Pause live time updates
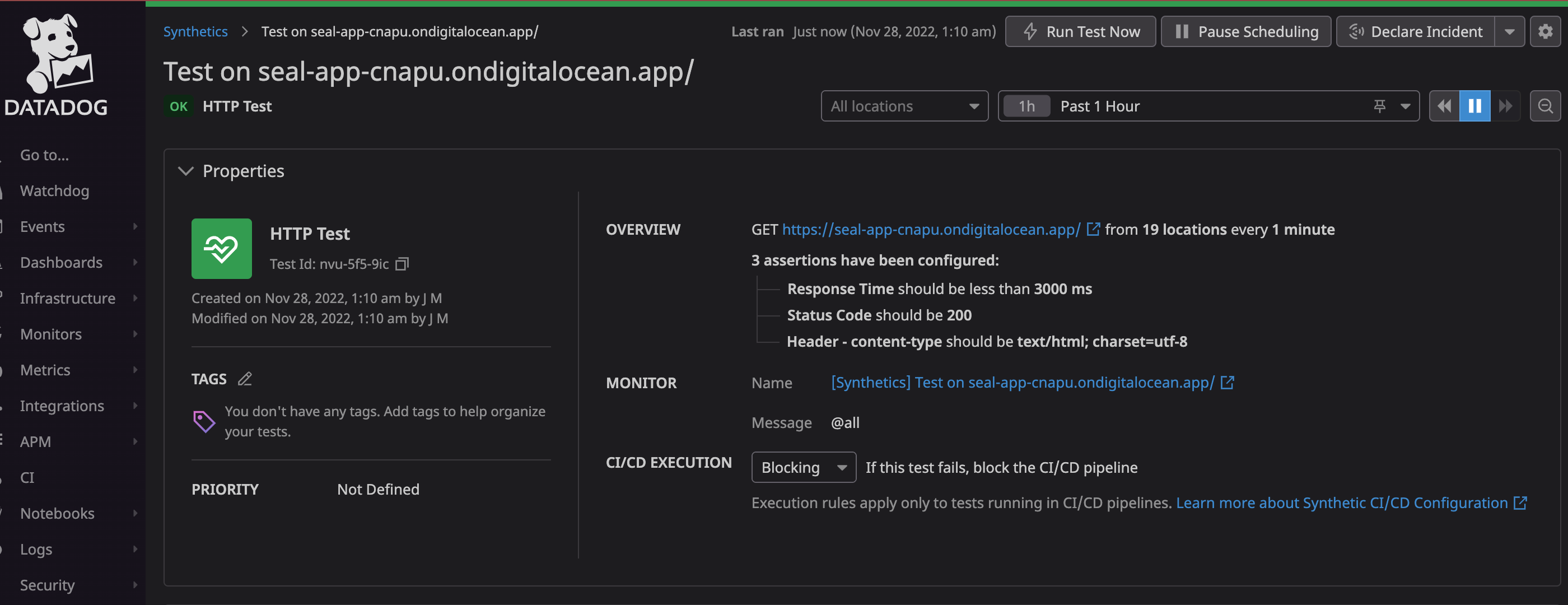 point(1474,106)
